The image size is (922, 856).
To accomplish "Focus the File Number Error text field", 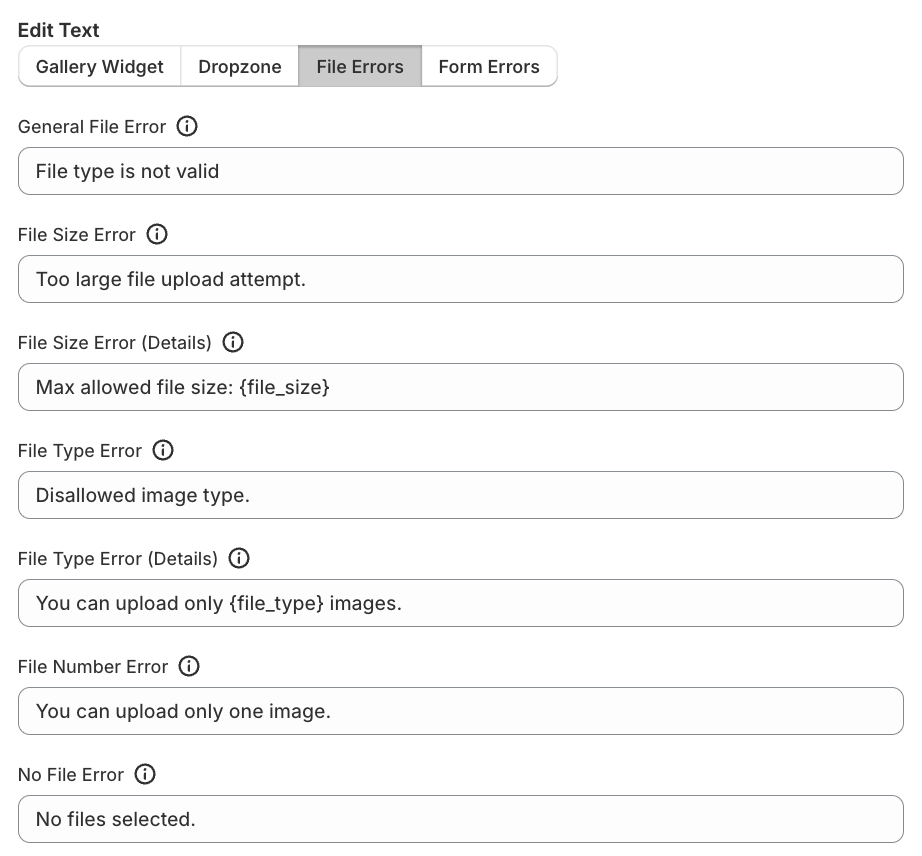I will click(460, 711).
